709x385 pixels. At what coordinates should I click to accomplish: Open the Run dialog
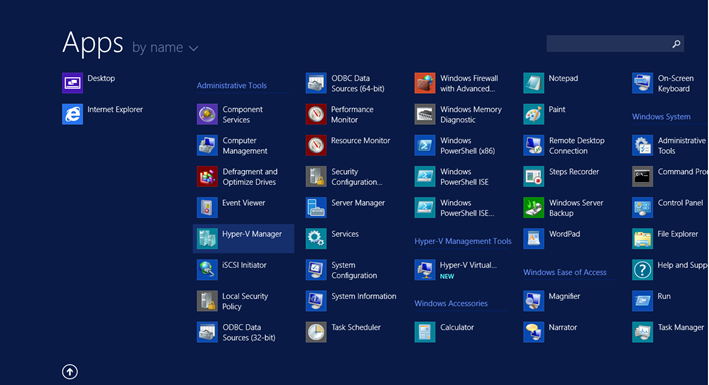click(x=652, y=301)
